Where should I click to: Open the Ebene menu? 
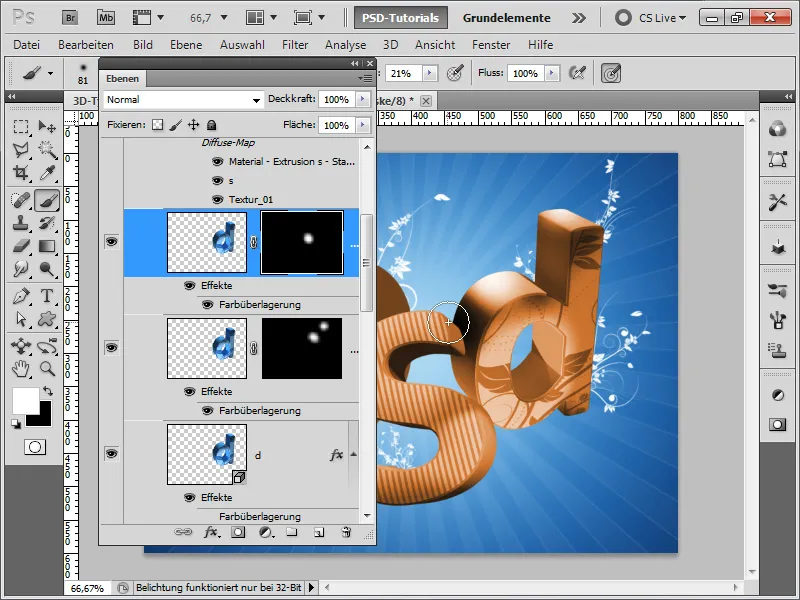pos(186,45)
